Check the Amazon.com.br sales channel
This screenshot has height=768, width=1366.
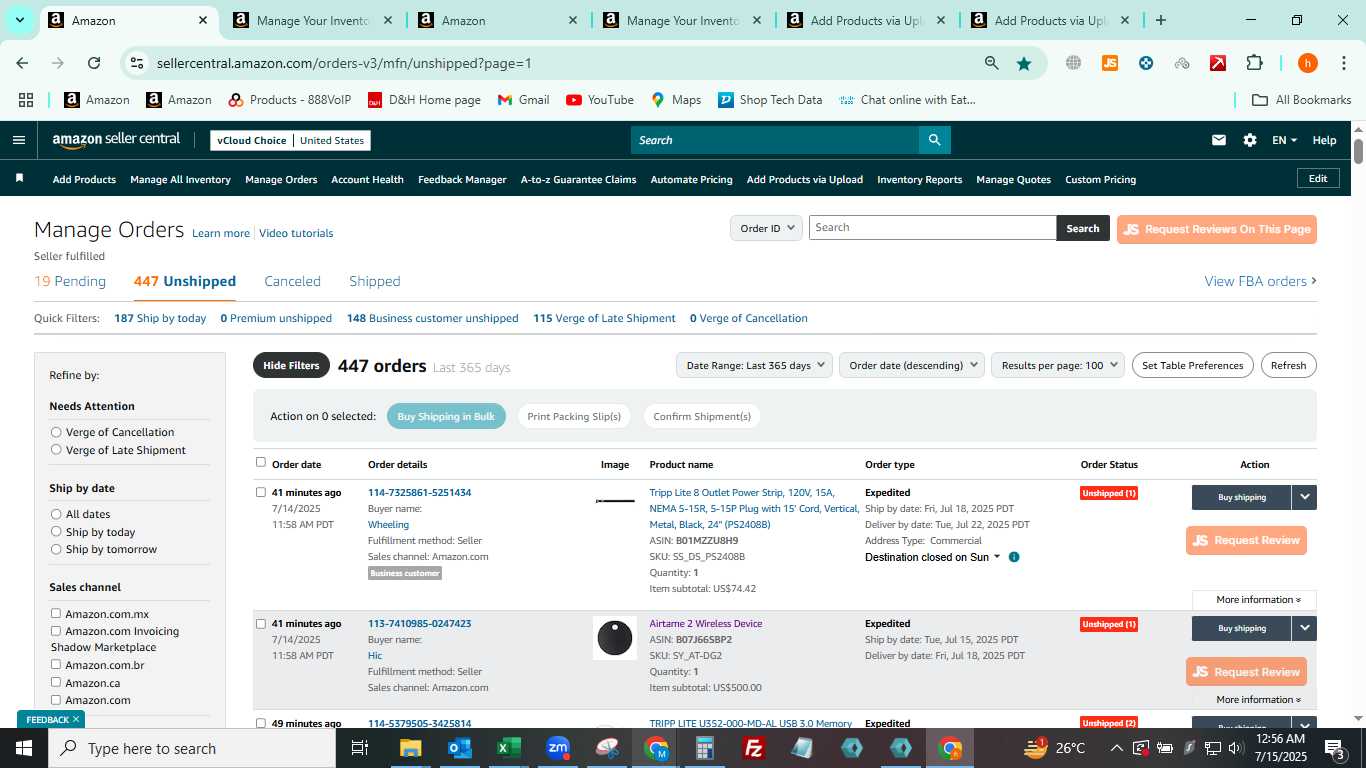click(x=56, y=664)
